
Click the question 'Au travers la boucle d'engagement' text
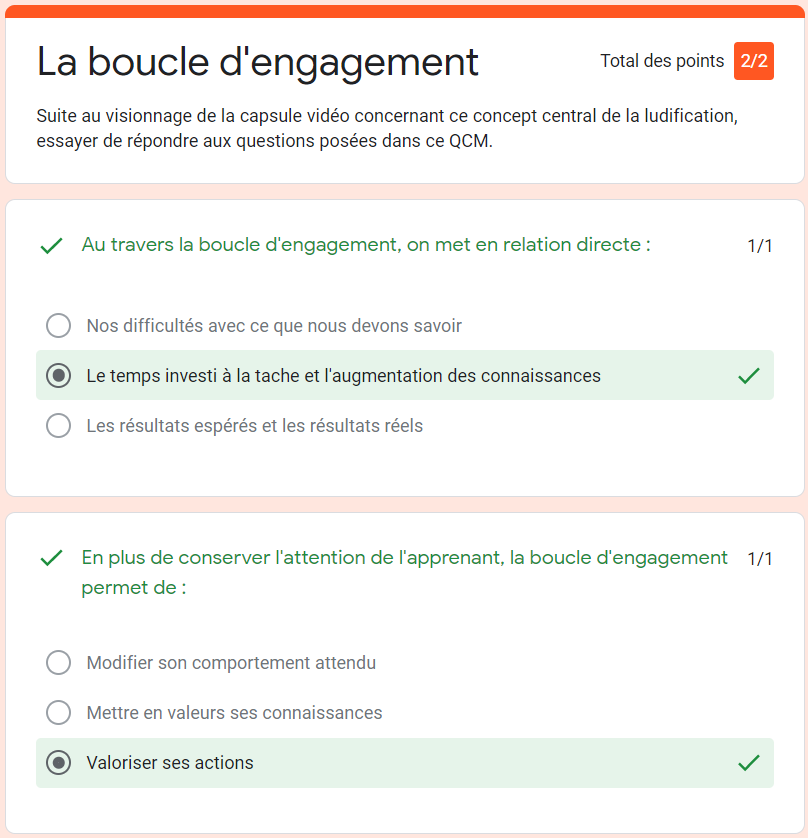(x=366, y=245)
